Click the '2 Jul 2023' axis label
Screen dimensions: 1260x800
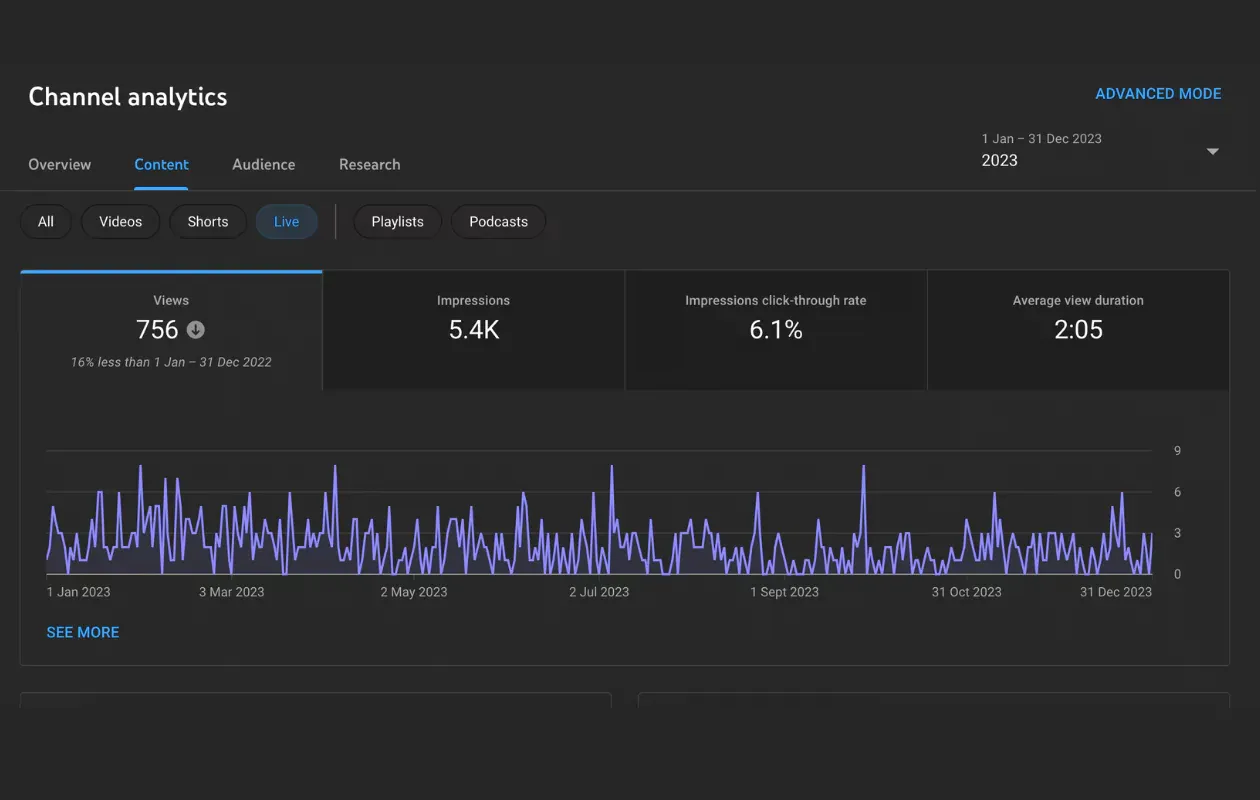599,592
